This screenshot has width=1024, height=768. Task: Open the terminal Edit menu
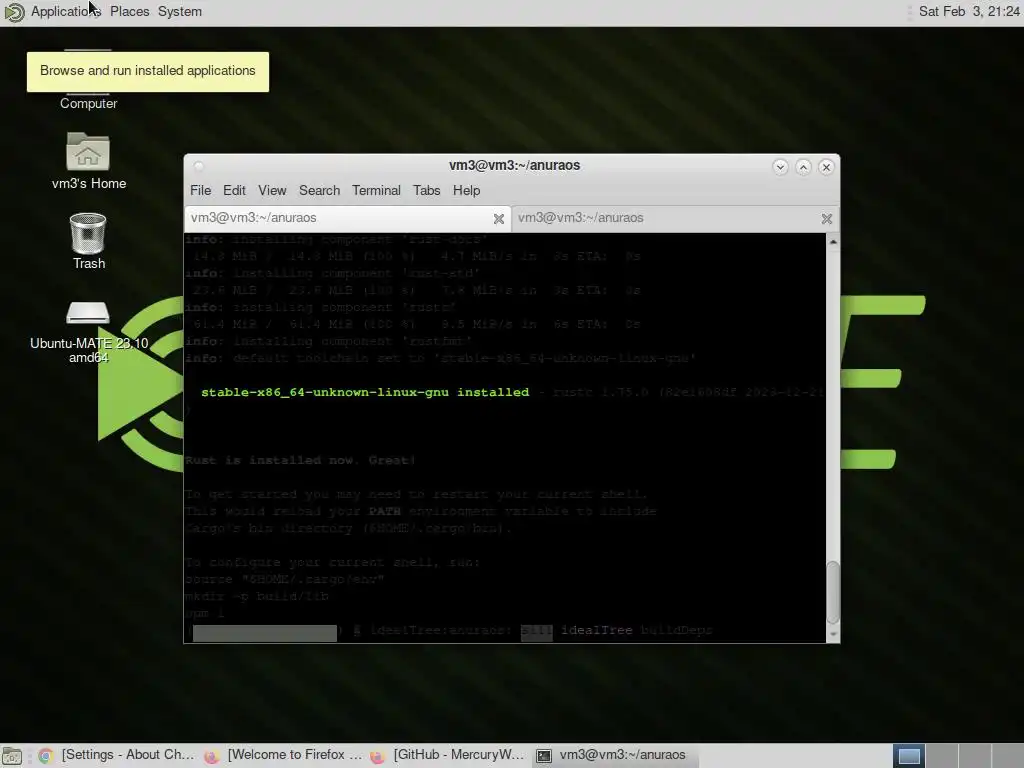(234, 190)
